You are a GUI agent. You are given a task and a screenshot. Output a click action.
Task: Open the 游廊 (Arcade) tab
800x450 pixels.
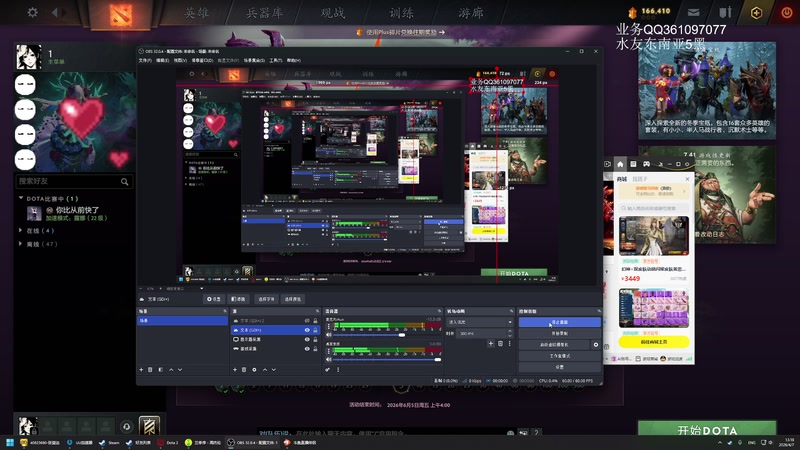coord(470,13)
